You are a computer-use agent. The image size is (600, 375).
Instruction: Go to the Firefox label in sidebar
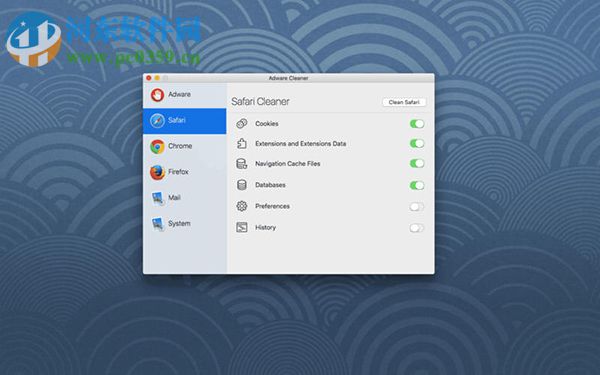[178, 171]
